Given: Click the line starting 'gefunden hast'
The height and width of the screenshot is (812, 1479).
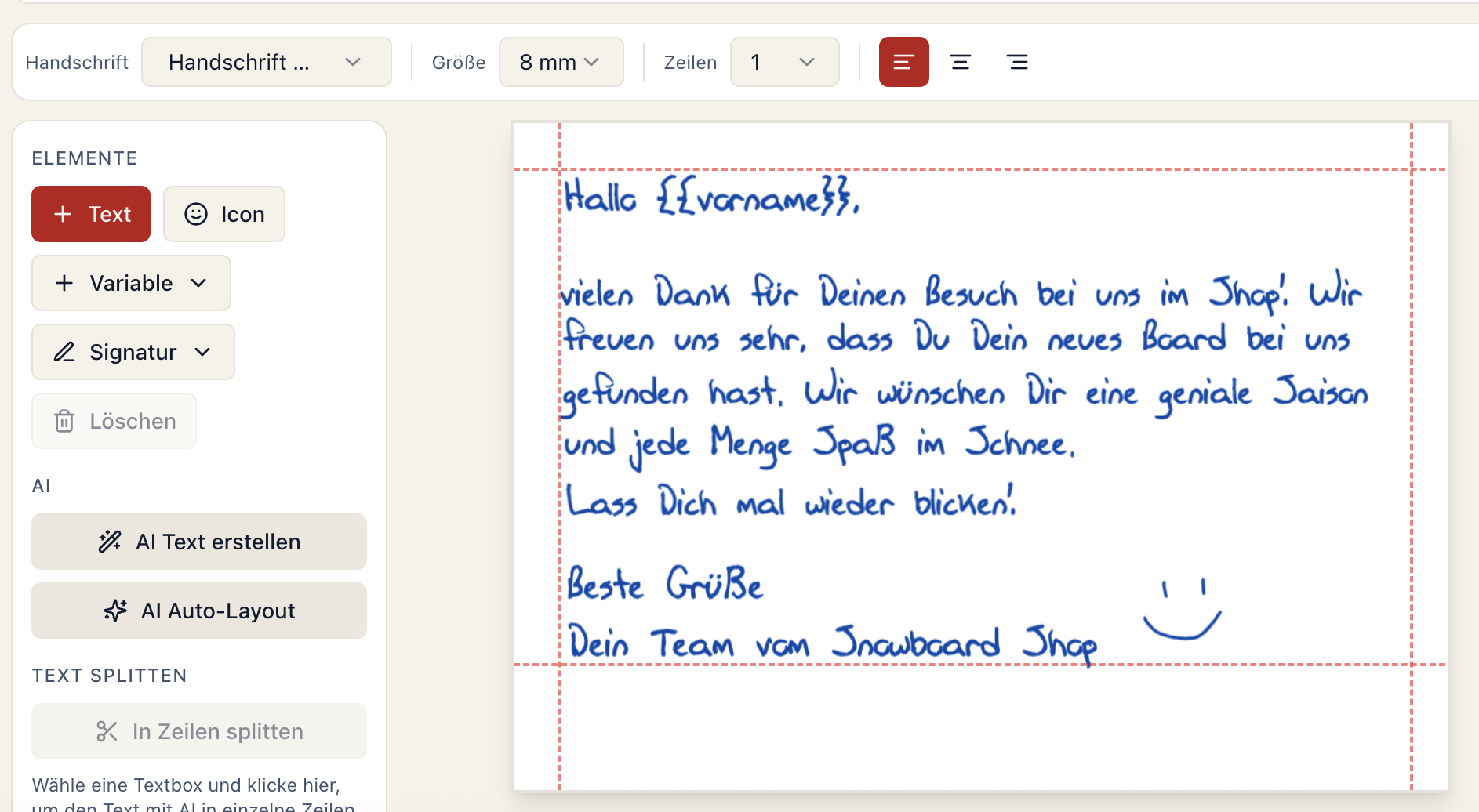Looking at the screenshot, I should [965, 392].
